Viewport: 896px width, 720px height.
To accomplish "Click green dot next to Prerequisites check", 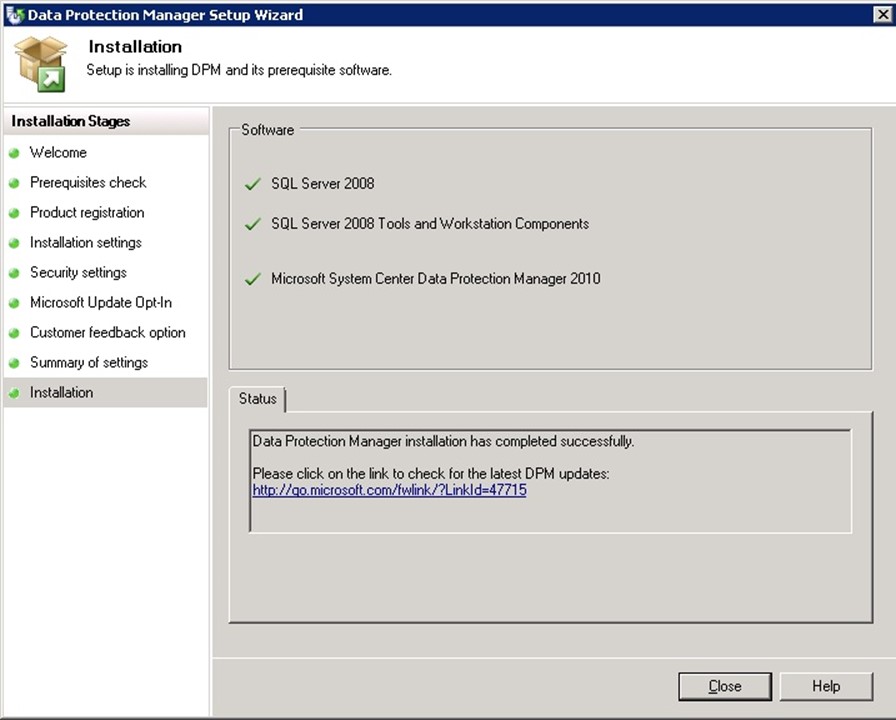I will pos(14,183).
